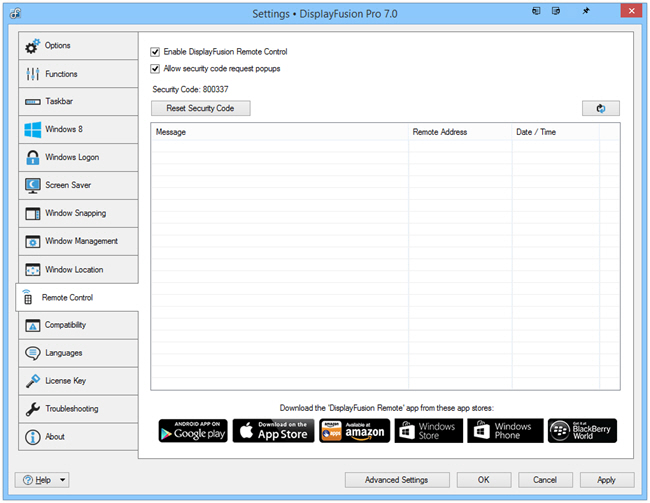This screenshot has width=650, height=503.
Task: Click the Apply button
Action: pyautogui.click(x=606, y=480)
